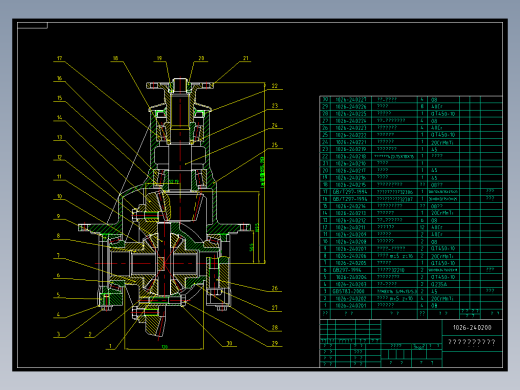Click balloon label 18 above the assembly
The width and height of the screenshot is (520, 390).
(x=115, y=58)
